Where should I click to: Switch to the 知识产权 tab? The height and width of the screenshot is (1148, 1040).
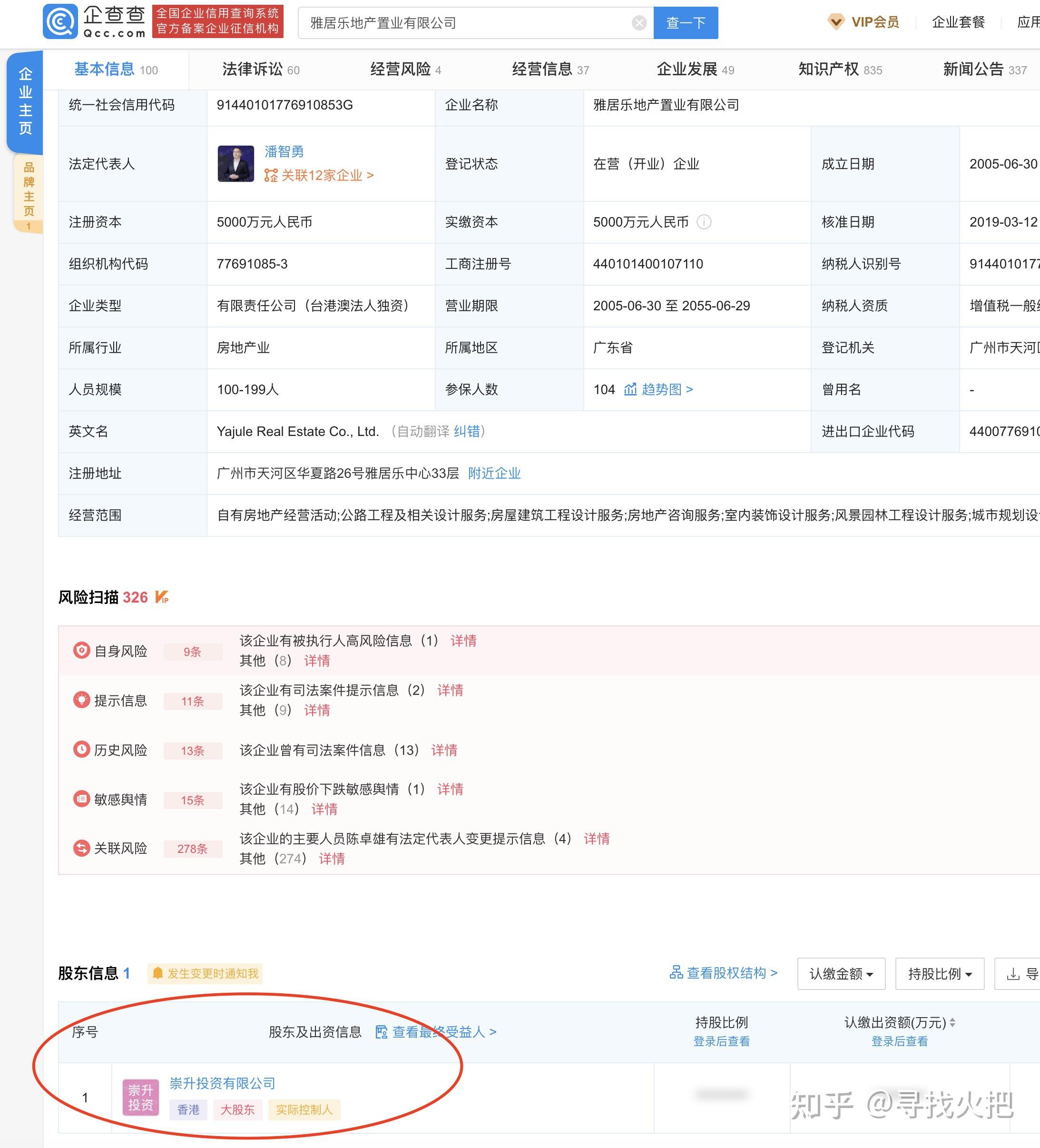840,69
